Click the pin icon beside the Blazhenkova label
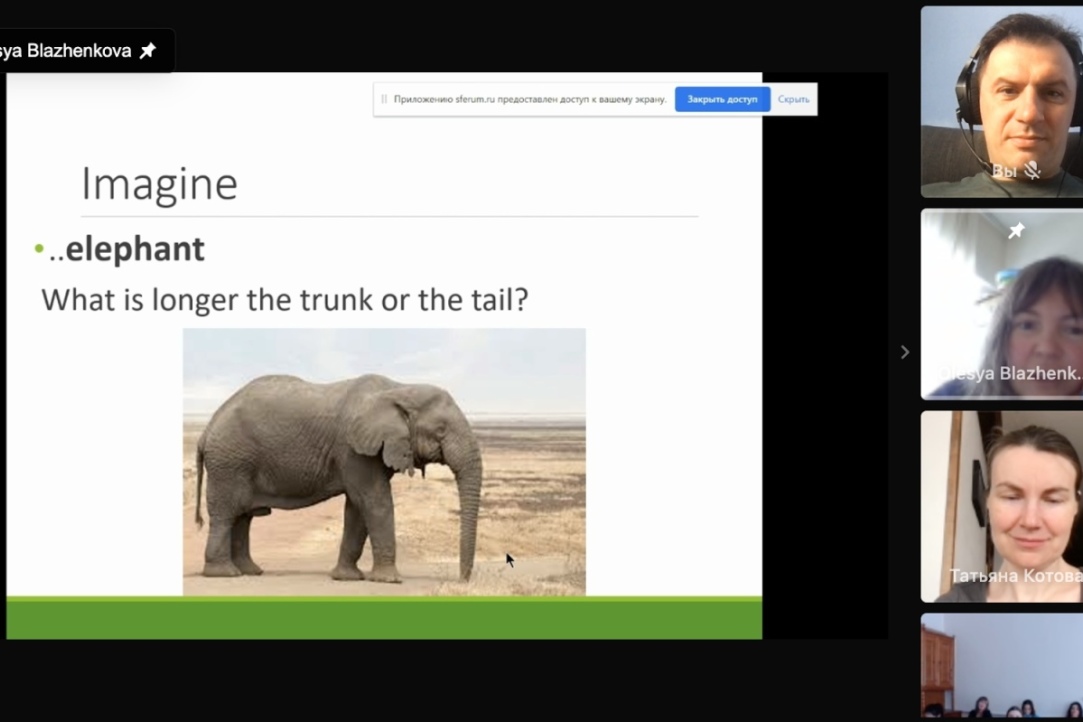 (148, 50)
